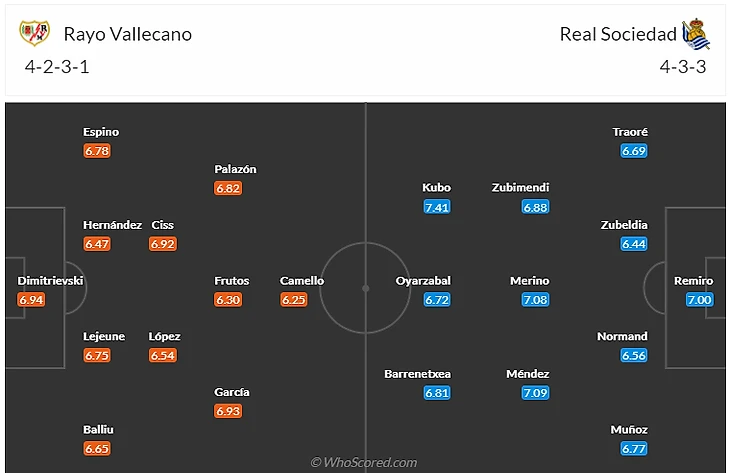Image resolution: width=730 pixels, height=473 pixels.
Task: Click player name Barrenetxea
Action: 418,374
